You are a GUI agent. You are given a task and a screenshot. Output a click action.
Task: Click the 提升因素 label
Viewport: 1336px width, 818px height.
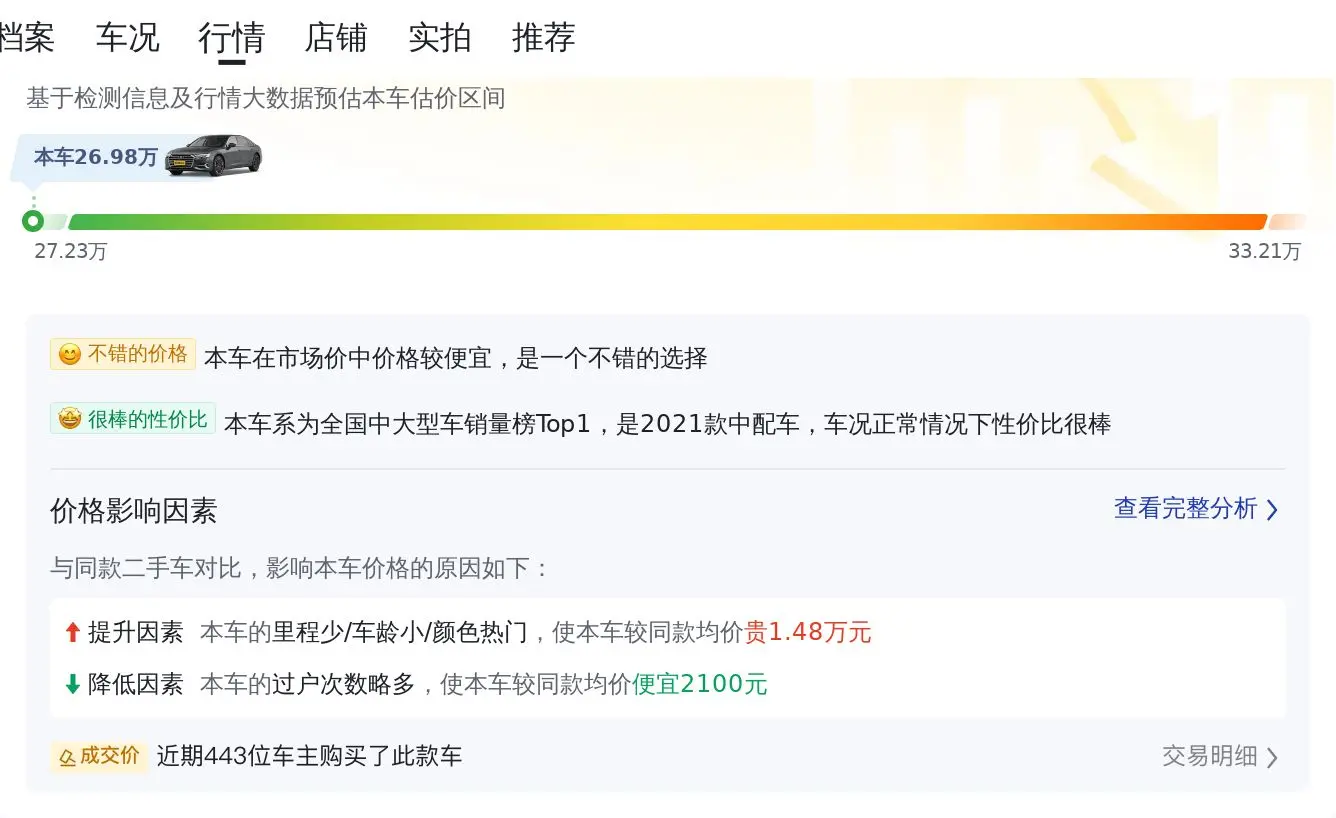pyautogui.click(x=136, y=632)
